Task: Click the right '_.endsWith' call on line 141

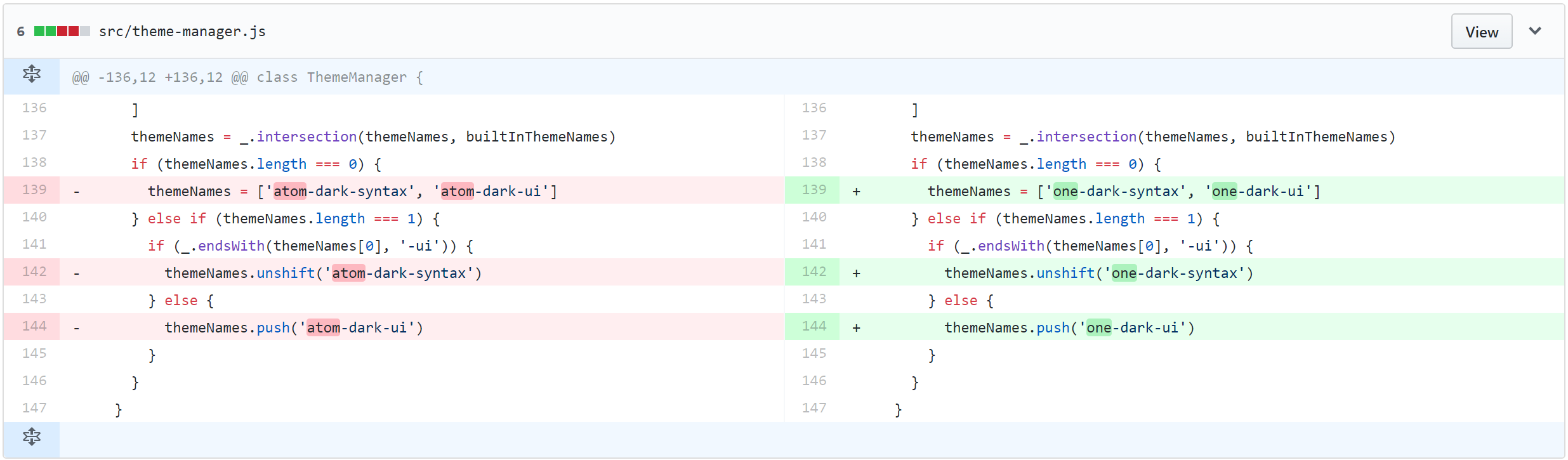Action: tap(1003, 246)
